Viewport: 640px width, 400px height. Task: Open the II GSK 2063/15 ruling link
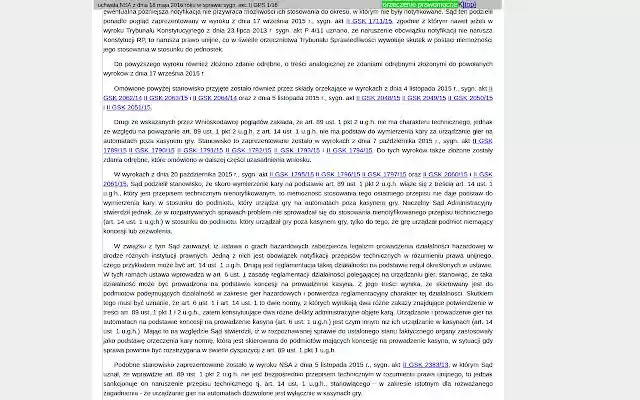pos(166,98)
